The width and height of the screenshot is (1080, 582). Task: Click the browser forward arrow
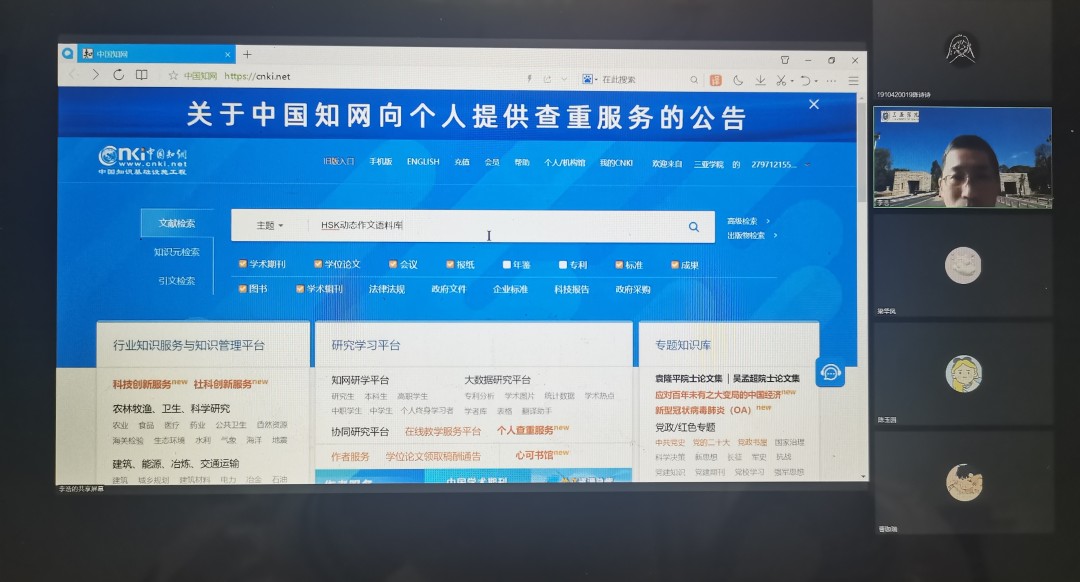[x=96, y=75]
